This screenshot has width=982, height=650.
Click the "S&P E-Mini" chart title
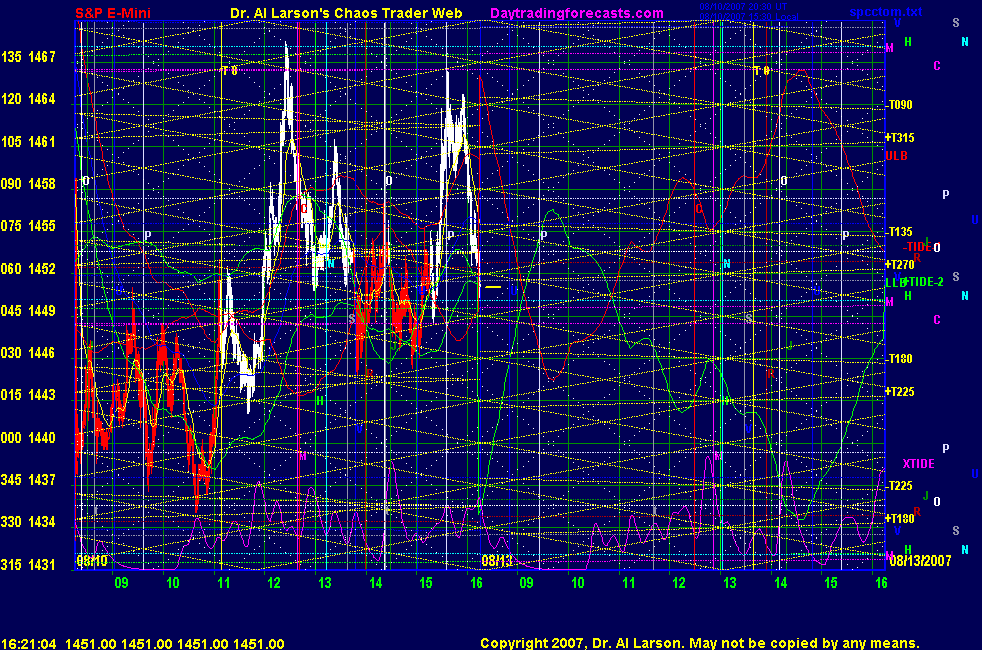(113, 13)
